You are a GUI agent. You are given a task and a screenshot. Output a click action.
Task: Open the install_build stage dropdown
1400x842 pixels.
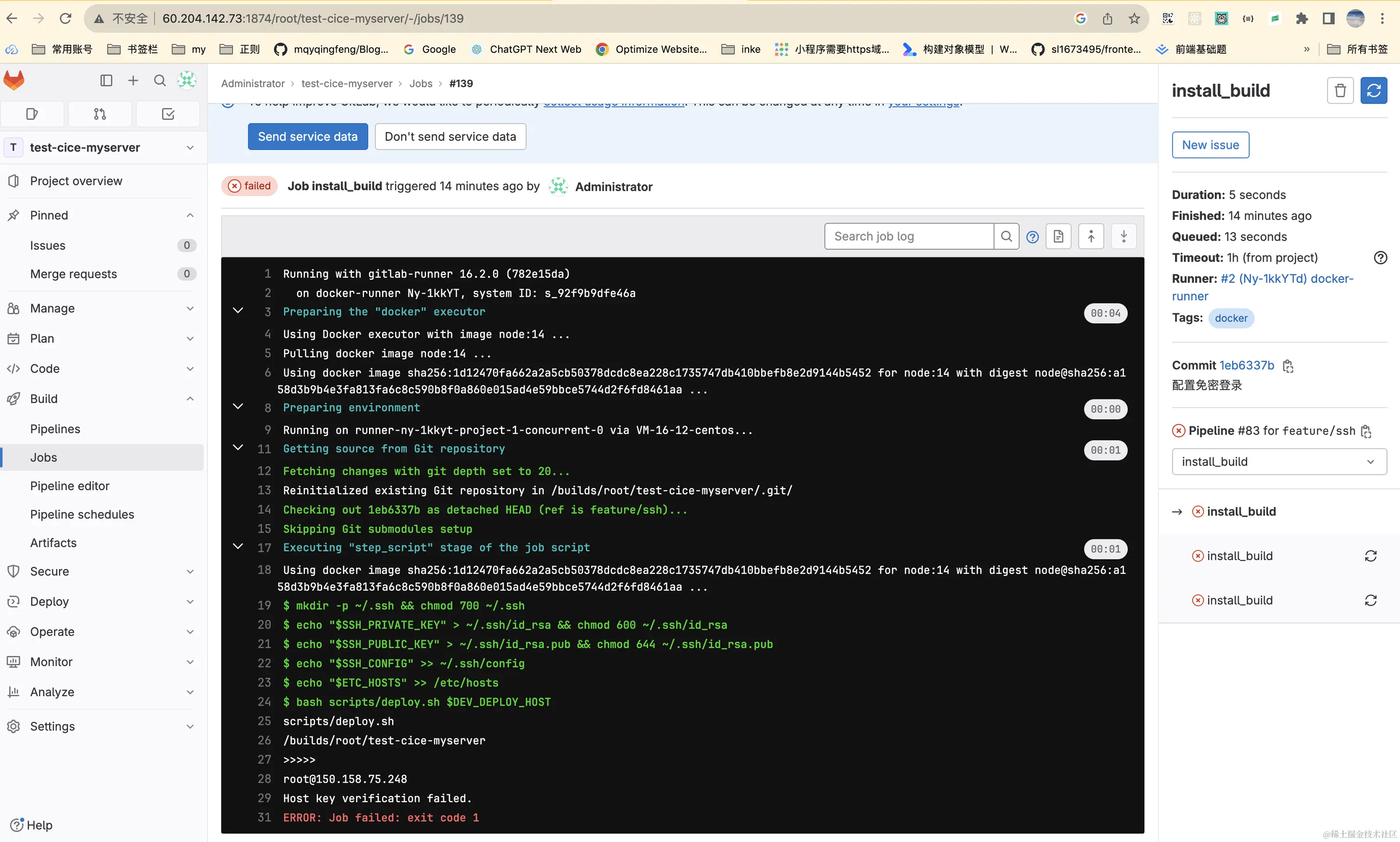1279,462
